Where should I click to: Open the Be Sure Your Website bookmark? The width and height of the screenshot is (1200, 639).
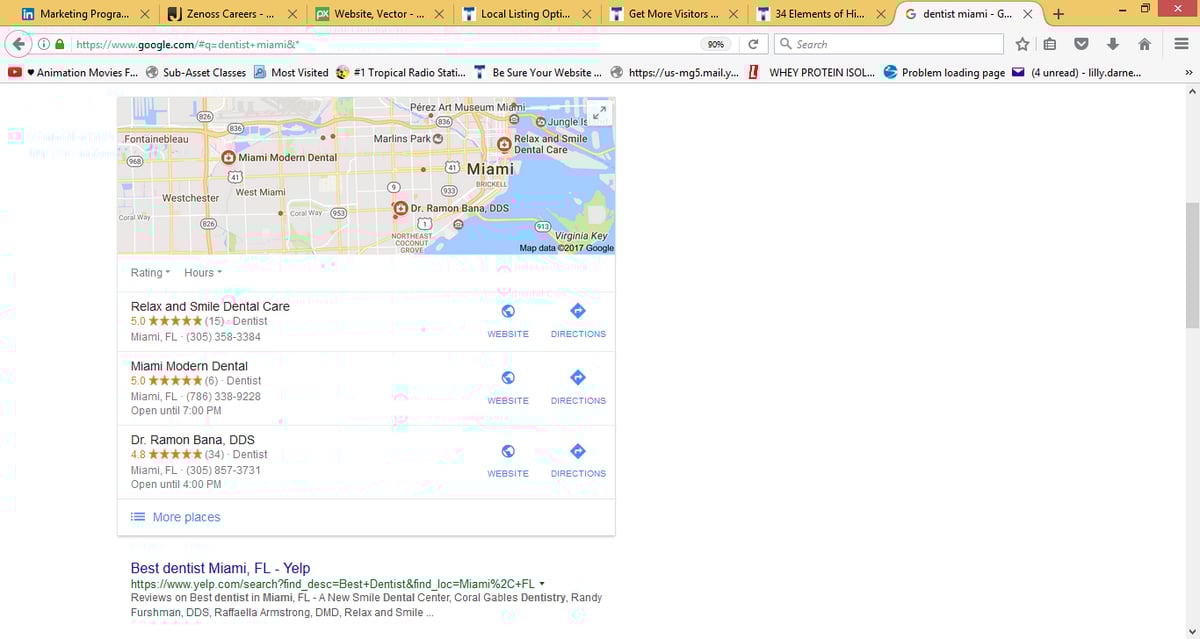pyautogui.click(x=538, y=72)
